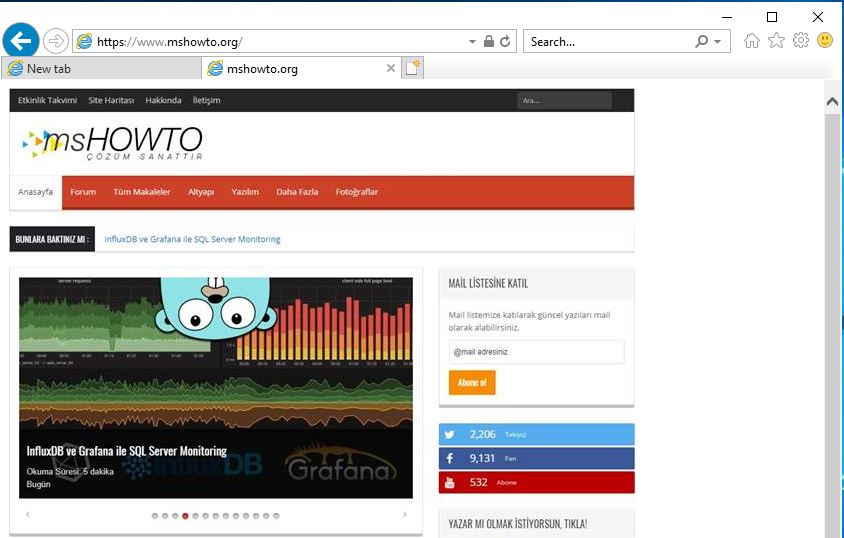The width and height of the screenshot is (844, 538).
Task: Click the Abone ol subscribe button
Action: (x=472, y=383)
